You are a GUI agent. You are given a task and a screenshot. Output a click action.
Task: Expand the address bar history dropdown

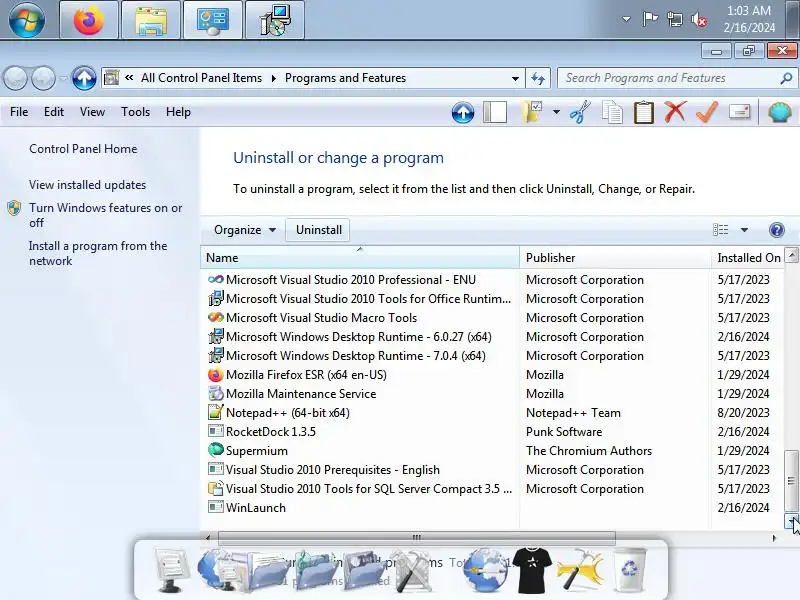515,79
